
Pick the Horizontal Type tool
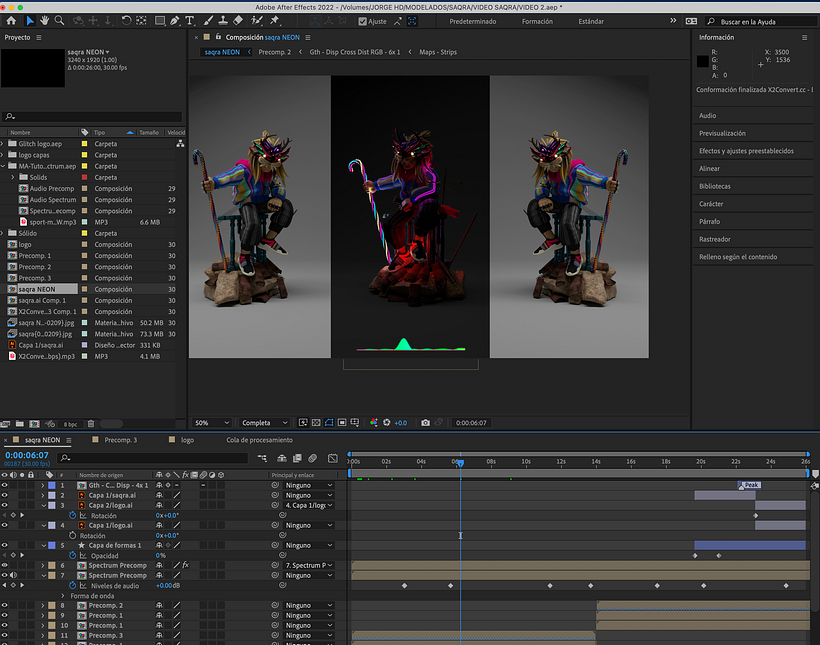(190, 20)
